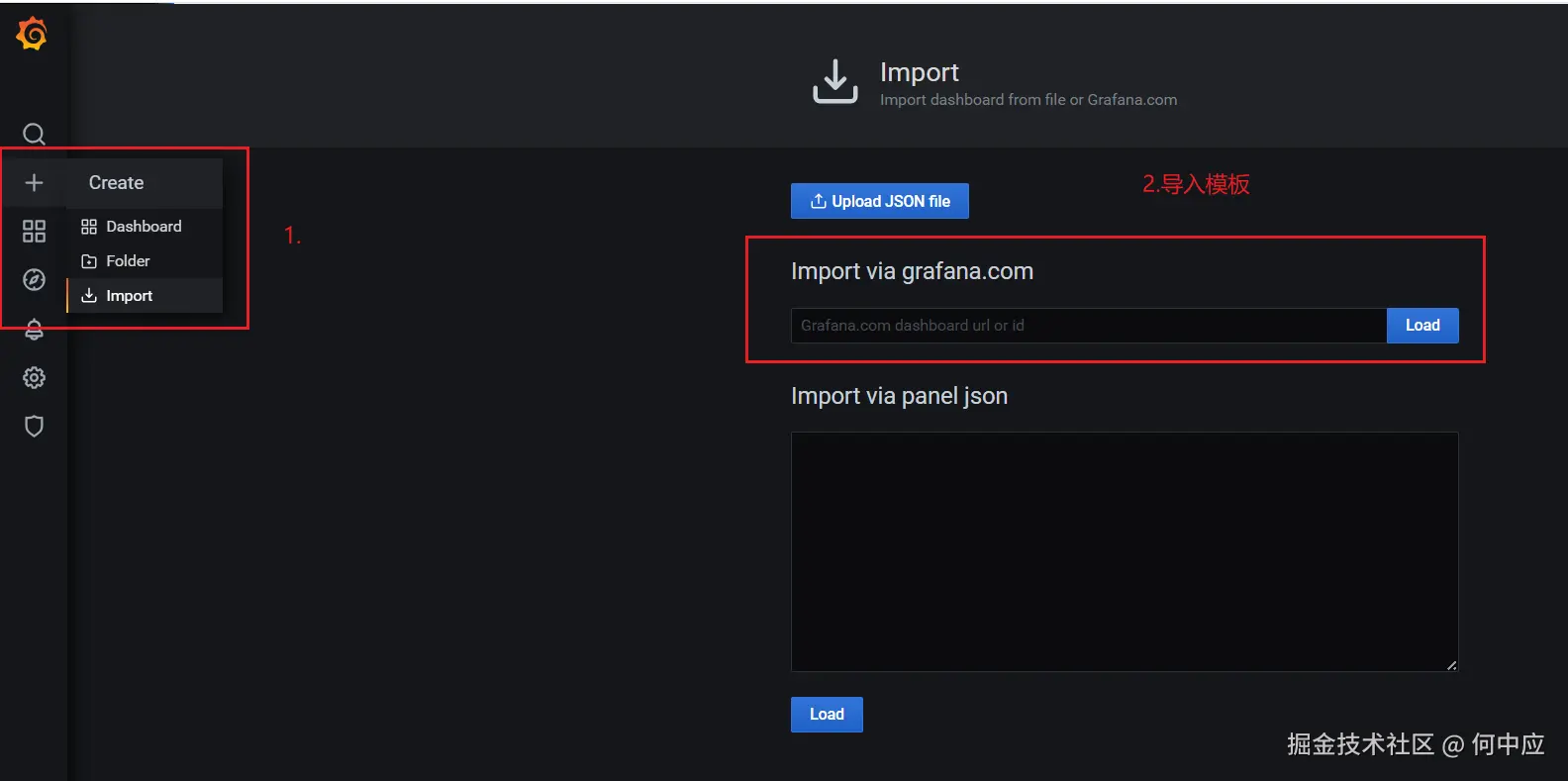Open the Server Admin shield icon
The width and height of the screenshot is (1568, 781).
[34, 426]
